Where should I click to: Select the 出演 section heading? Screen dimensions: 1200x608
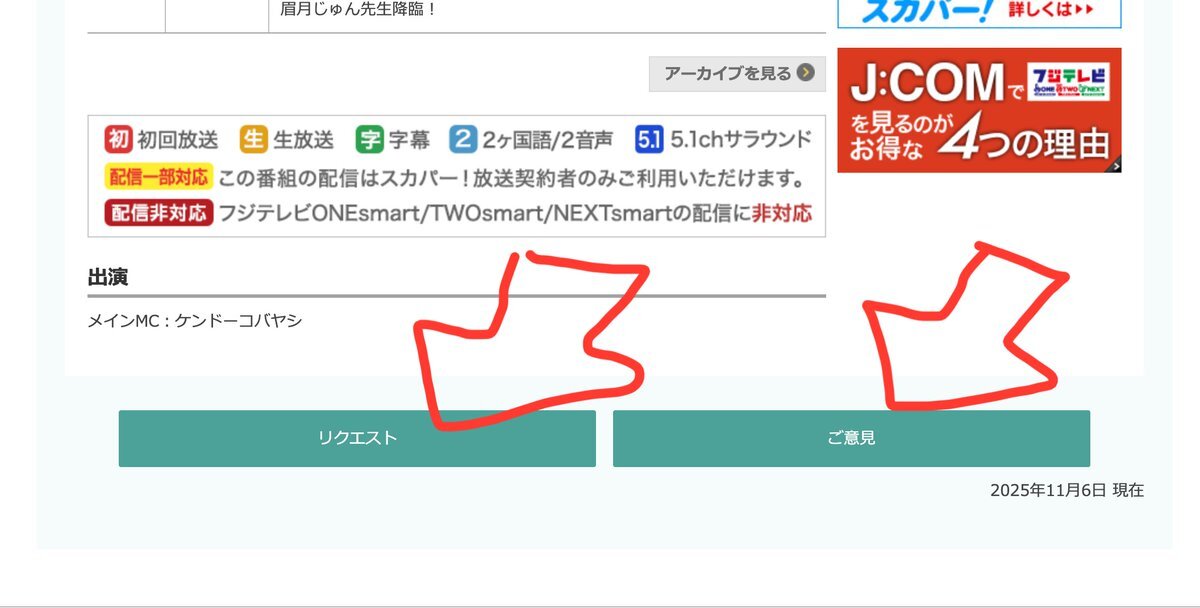(108, 277)
